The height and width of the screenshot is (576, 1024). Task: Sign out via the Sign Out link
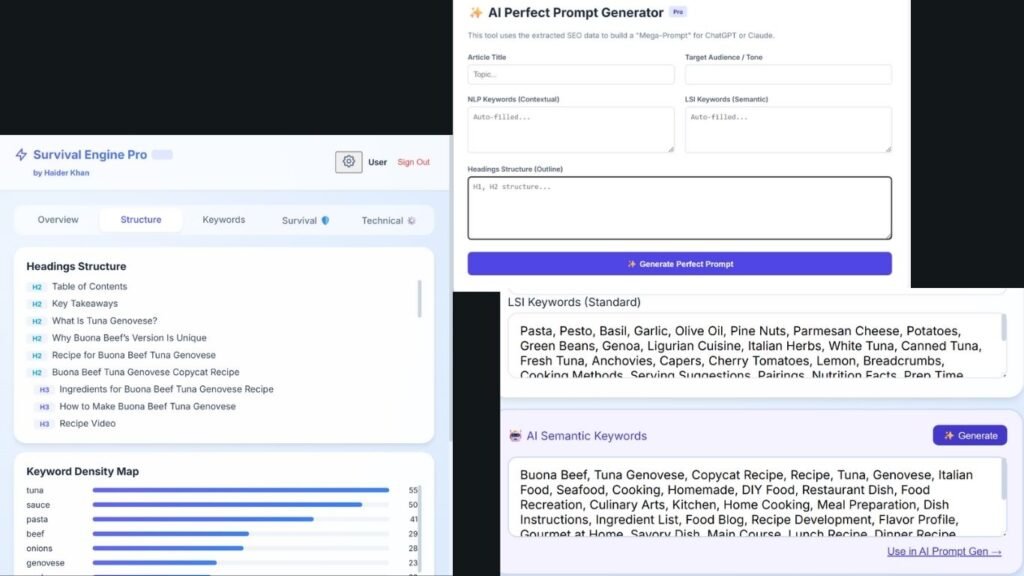(x=413, y=161)
